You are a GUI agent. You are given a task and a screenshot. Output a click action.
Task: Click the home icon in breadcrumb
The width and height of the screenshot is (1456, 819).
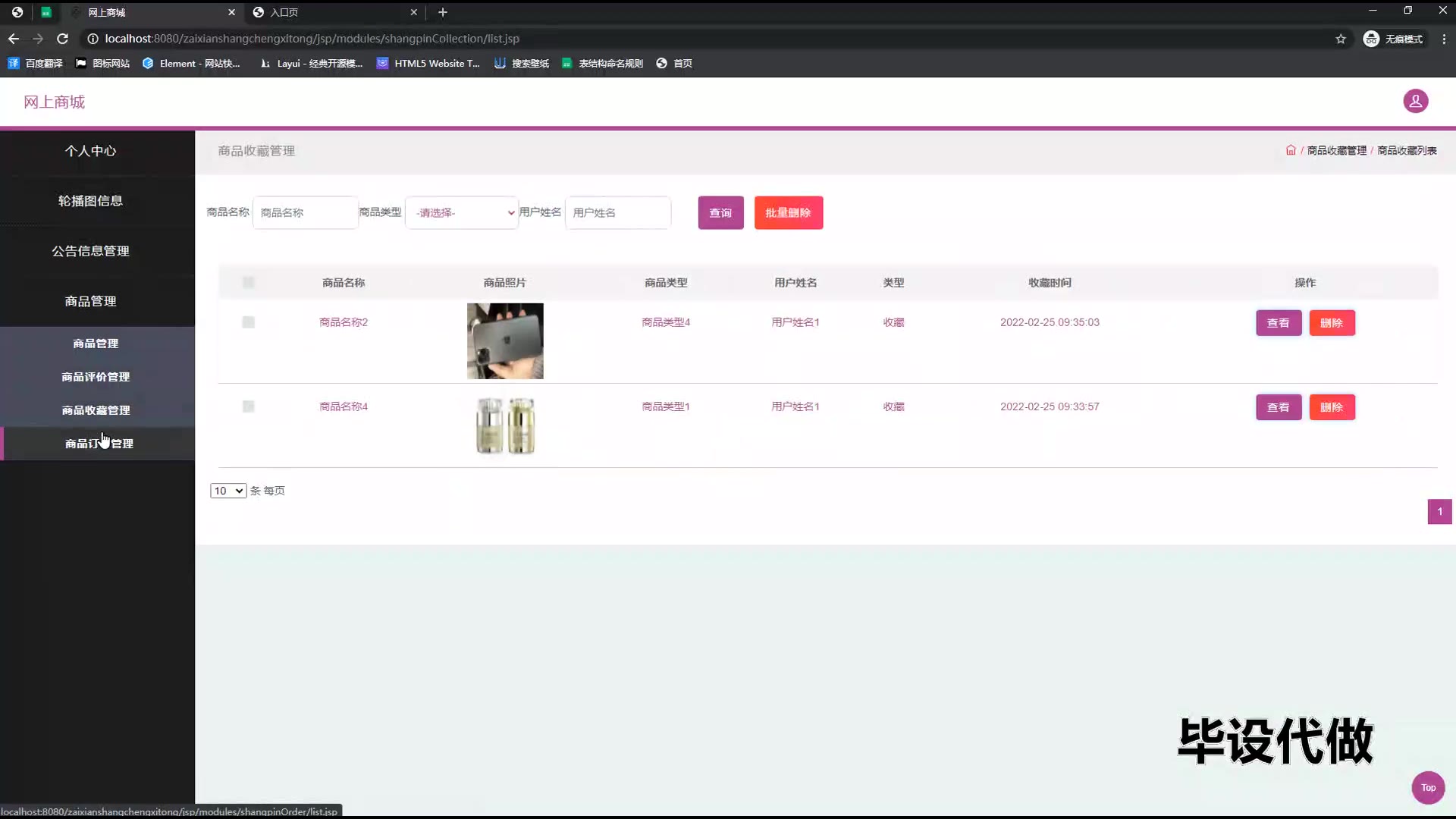[x=1291, y=150]
